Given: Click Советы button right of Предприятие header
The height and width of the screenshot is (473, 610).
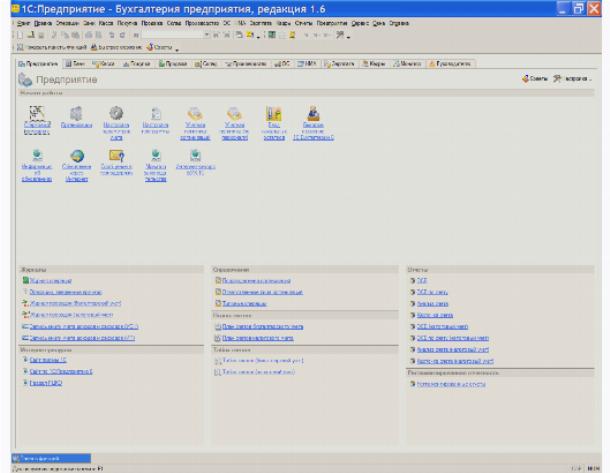Looking at the screenshot, I should click(x=535, y=79).
